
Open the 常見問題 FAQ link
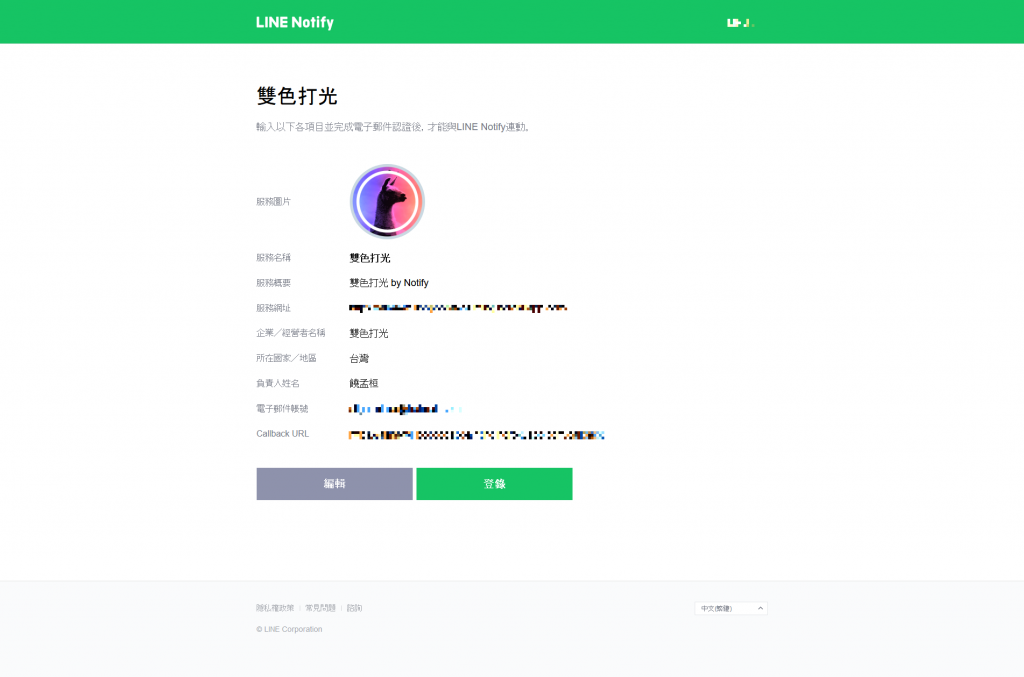tap(320, 608)
